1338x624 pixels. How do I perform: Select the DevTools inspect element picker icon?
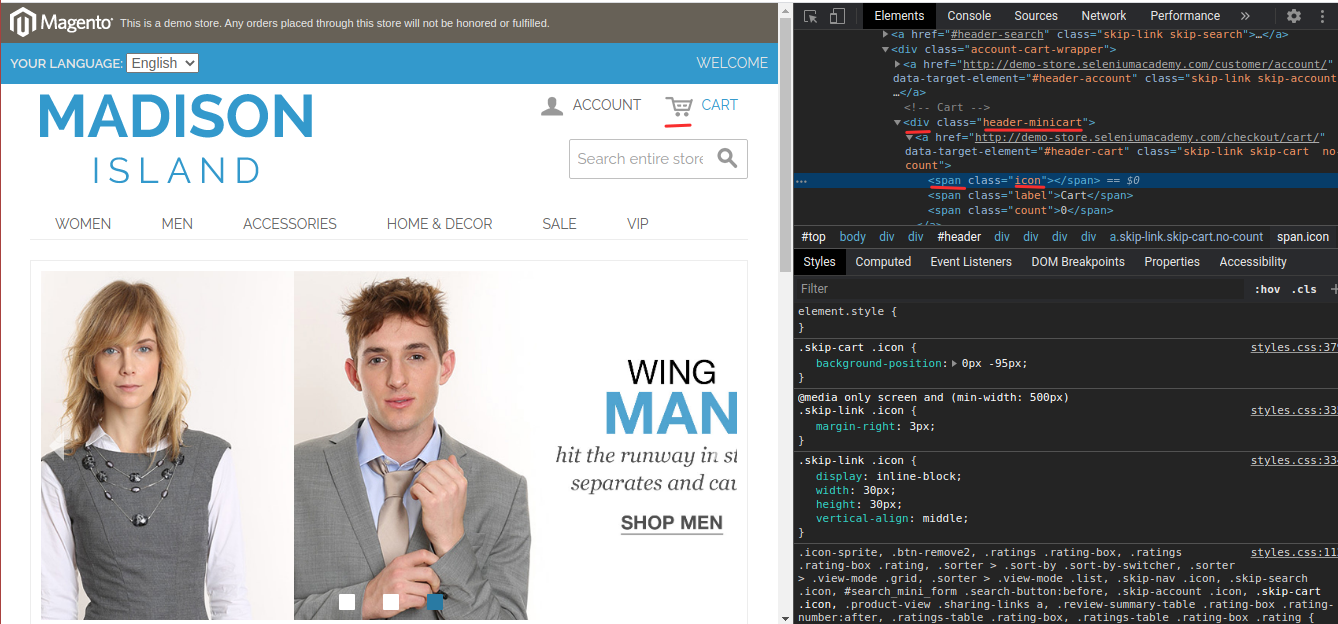click(811, 16)
